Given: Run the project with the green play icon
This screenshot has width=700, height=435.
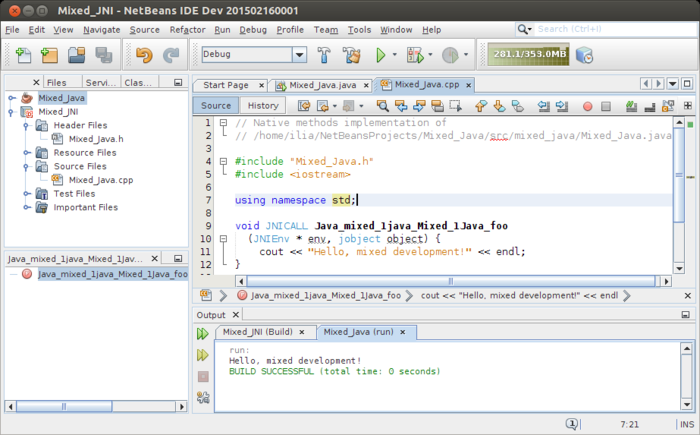Looking at the screenshot, I should pyautogui.click(x=381, y=55).
